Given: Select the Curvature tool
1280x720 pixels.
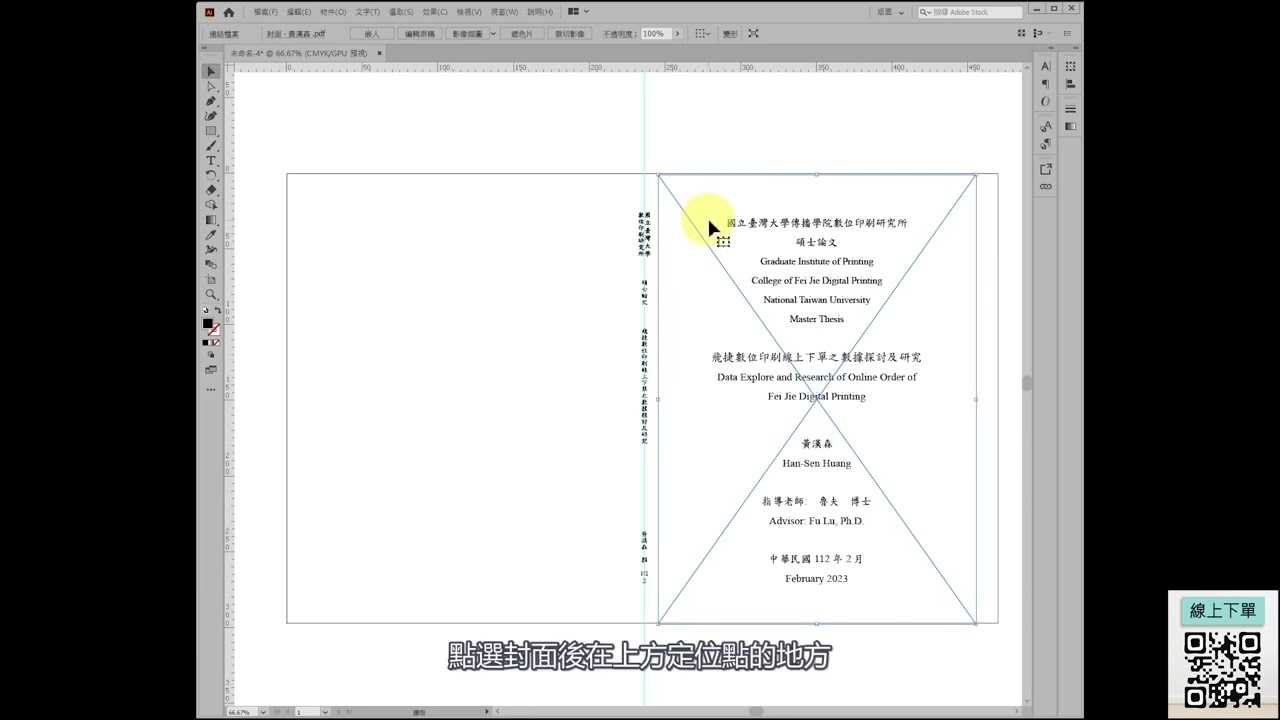Looking at the screenshot, I should (211, 116).
